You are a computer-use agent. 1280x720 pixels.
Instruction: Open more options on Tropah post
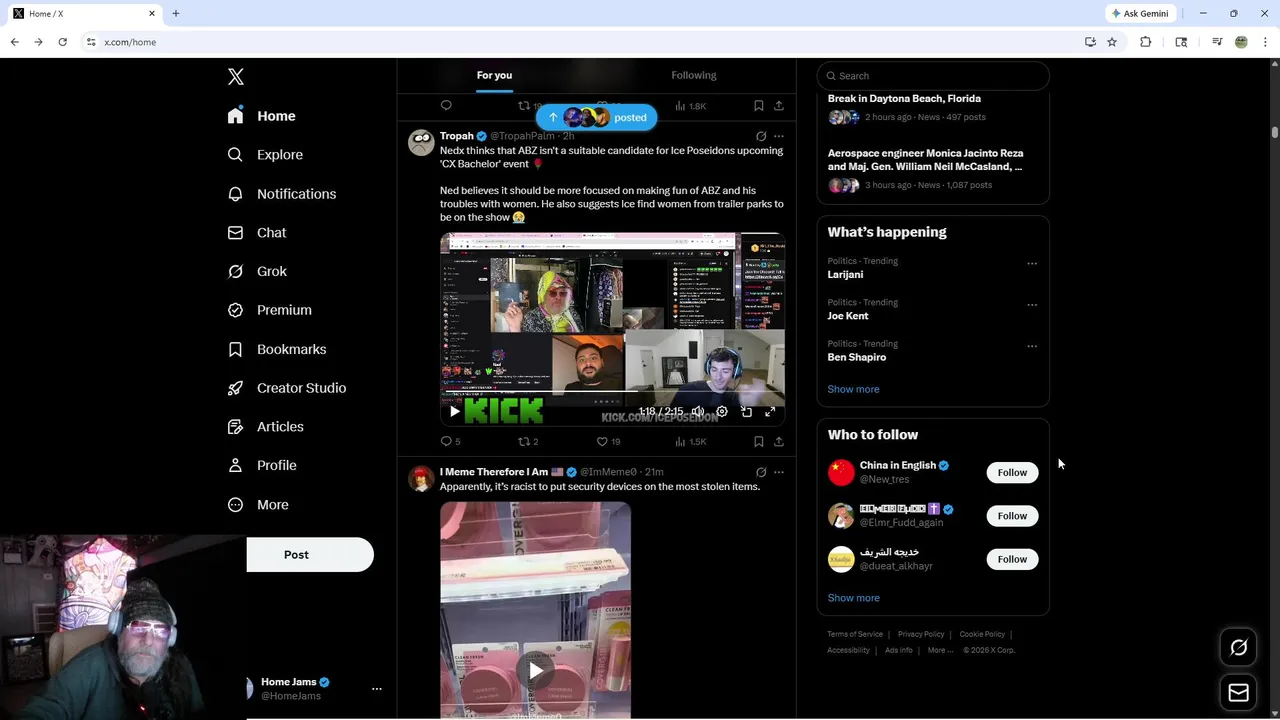click(x=779, y=136)
